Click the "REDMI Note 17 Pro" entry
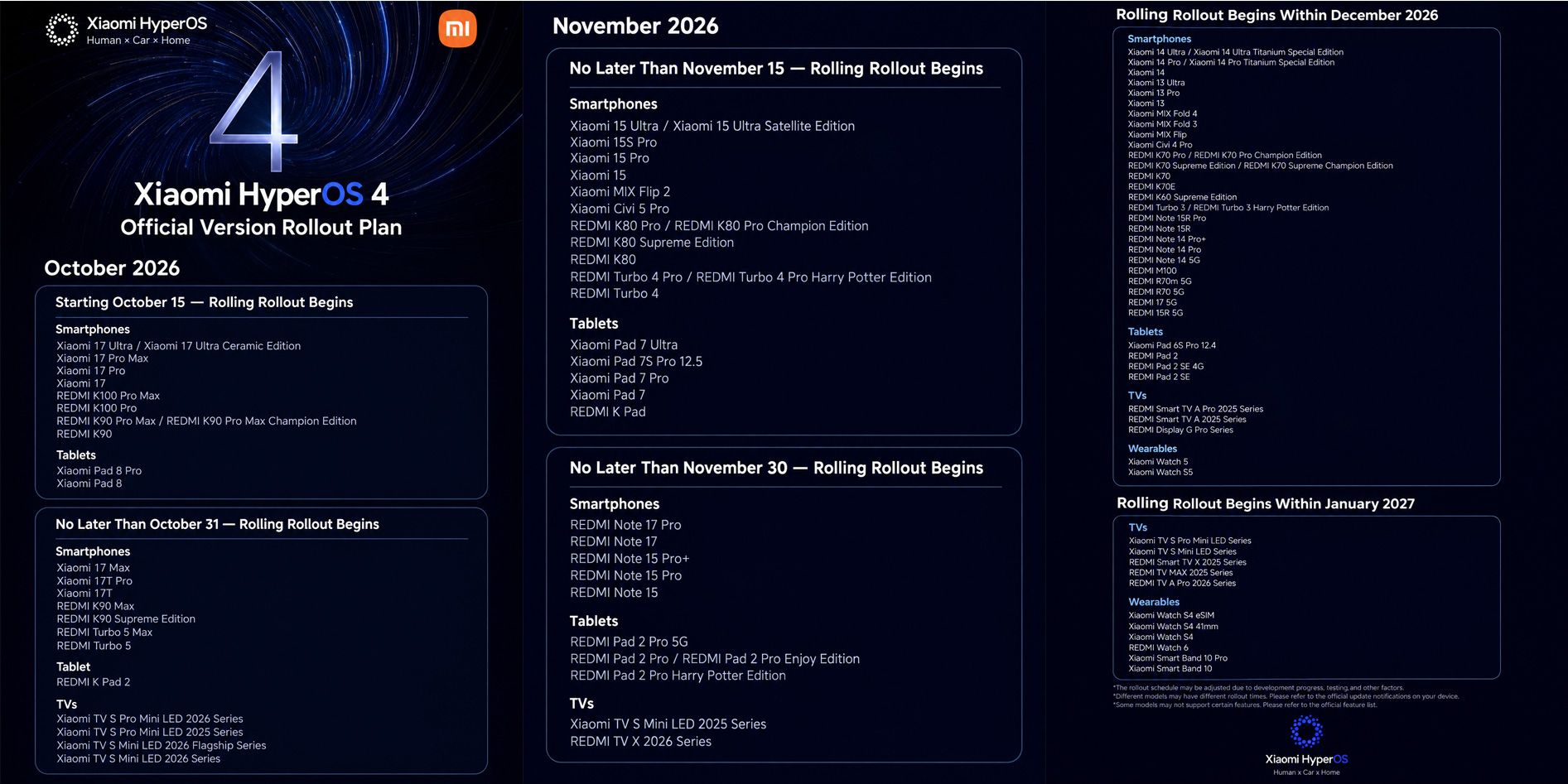Screen dimensions: 1568x784 pos(626,525)
